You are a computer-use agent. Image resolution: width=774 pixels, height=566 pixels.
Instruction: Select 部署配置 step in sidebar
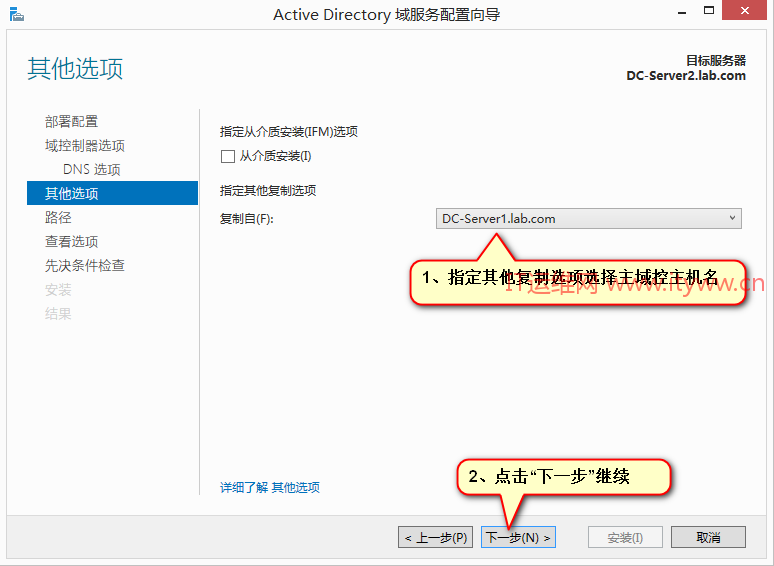click(x=72, y=121)
